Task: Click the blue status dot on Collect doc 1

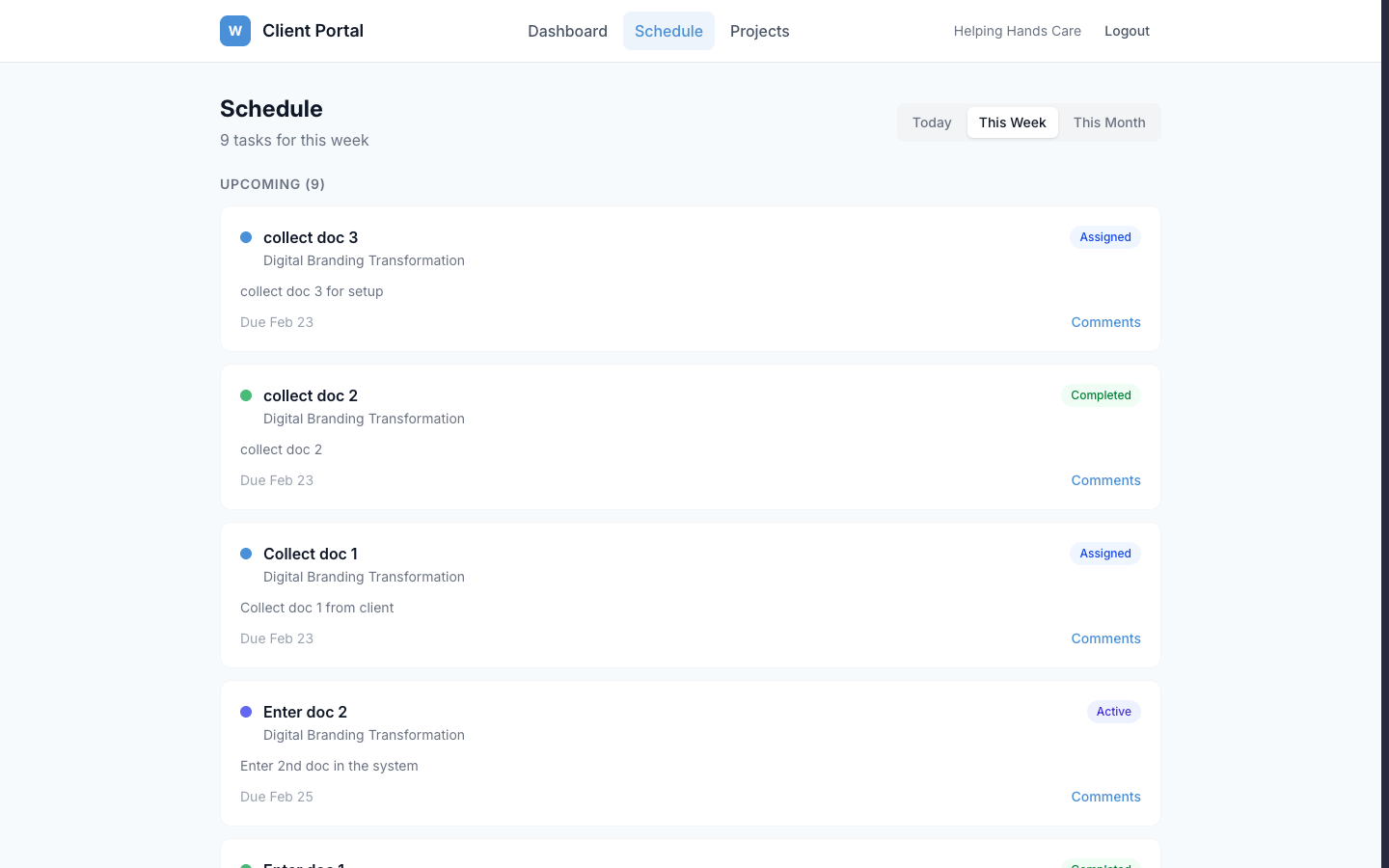Action: pos(246,553)
